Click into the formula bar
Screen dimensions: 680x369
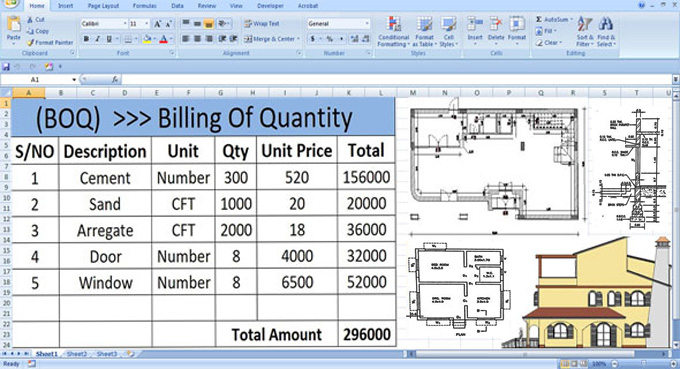click(396, 79)
